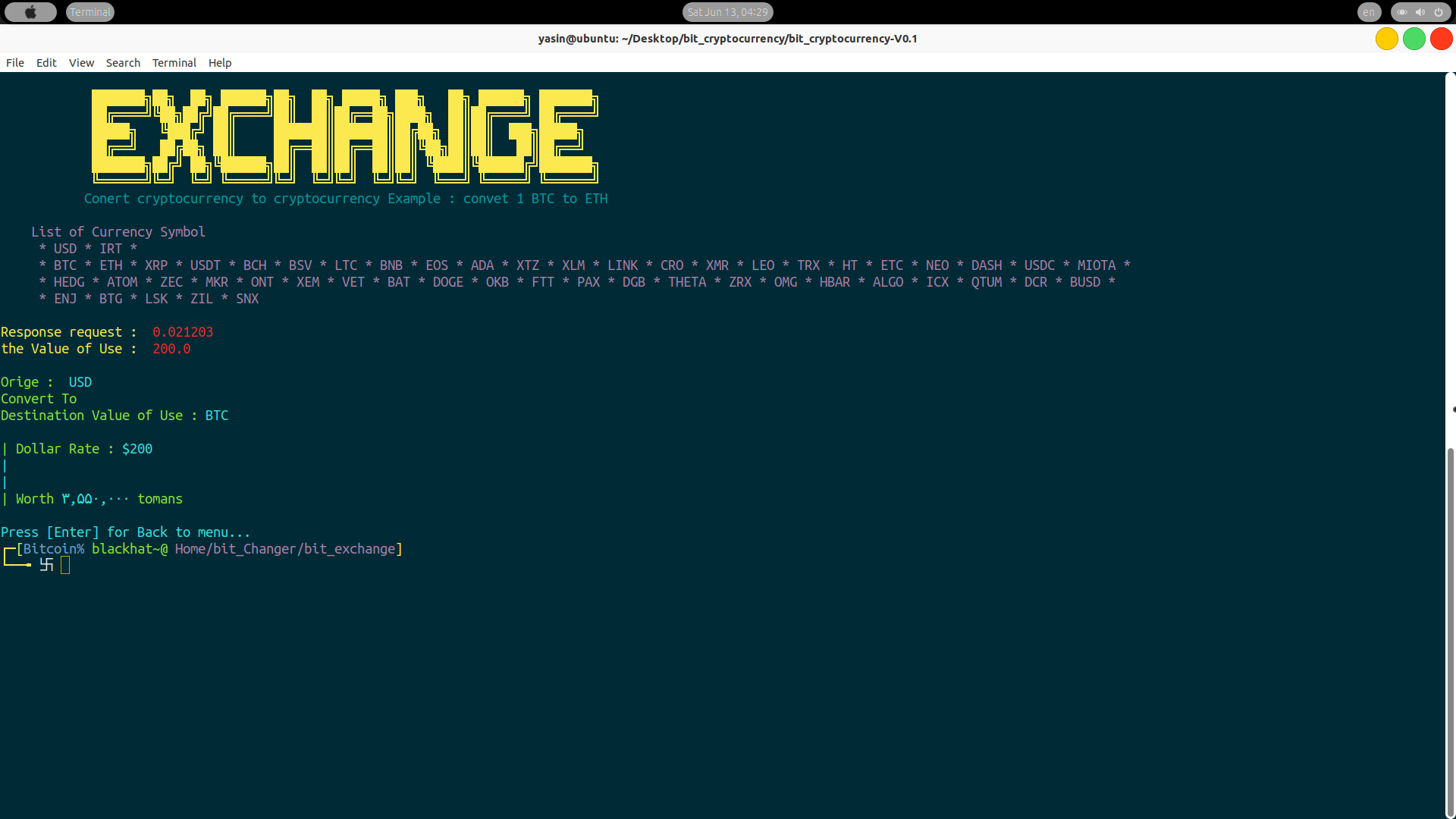Screen dimensions: 1456x819
Task: Maximize the terminal with green circle button
Action: point(1414,39)
